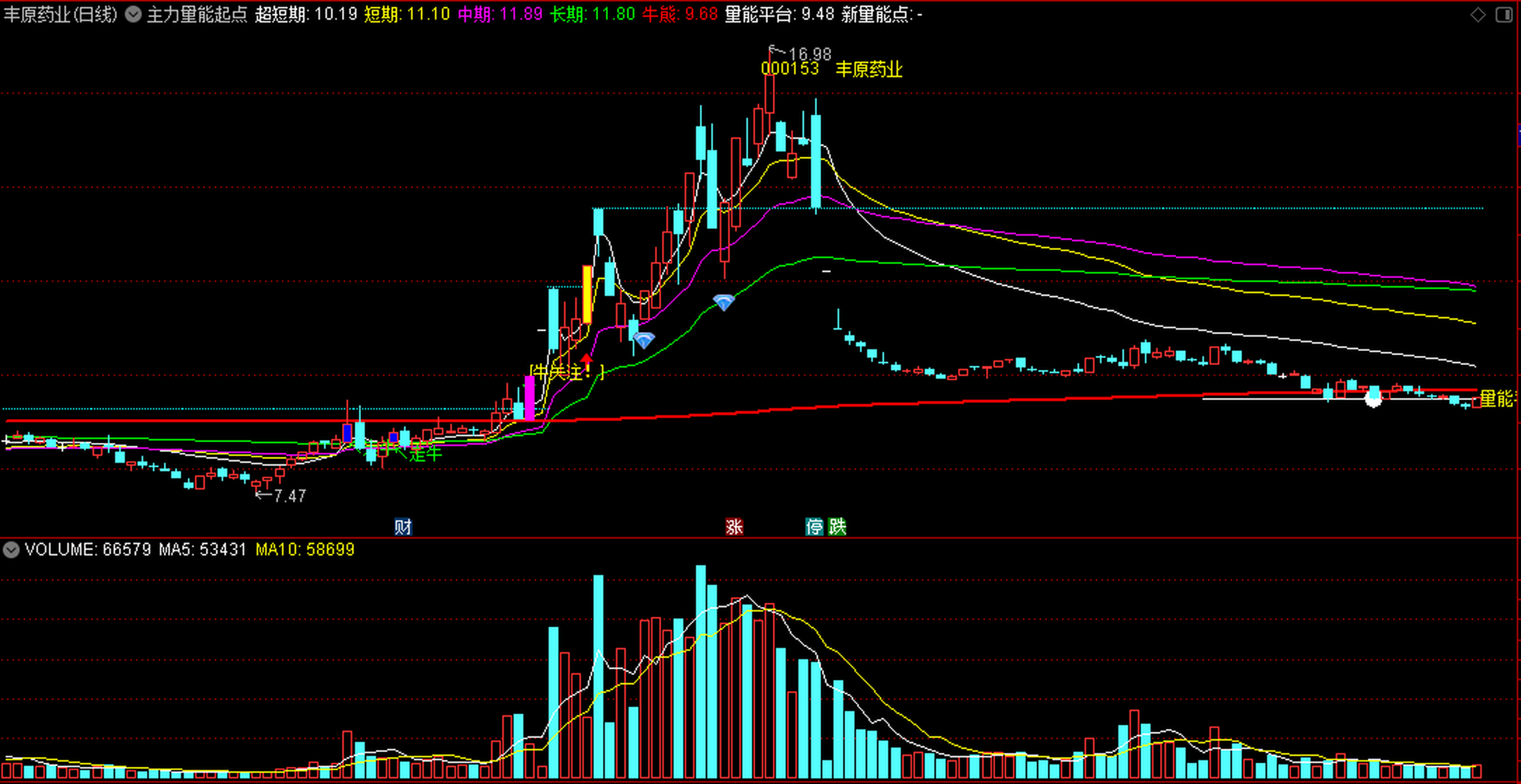1521x784 pixels.
Task: Click the 16.98 high price label
Action: [810, 55]
